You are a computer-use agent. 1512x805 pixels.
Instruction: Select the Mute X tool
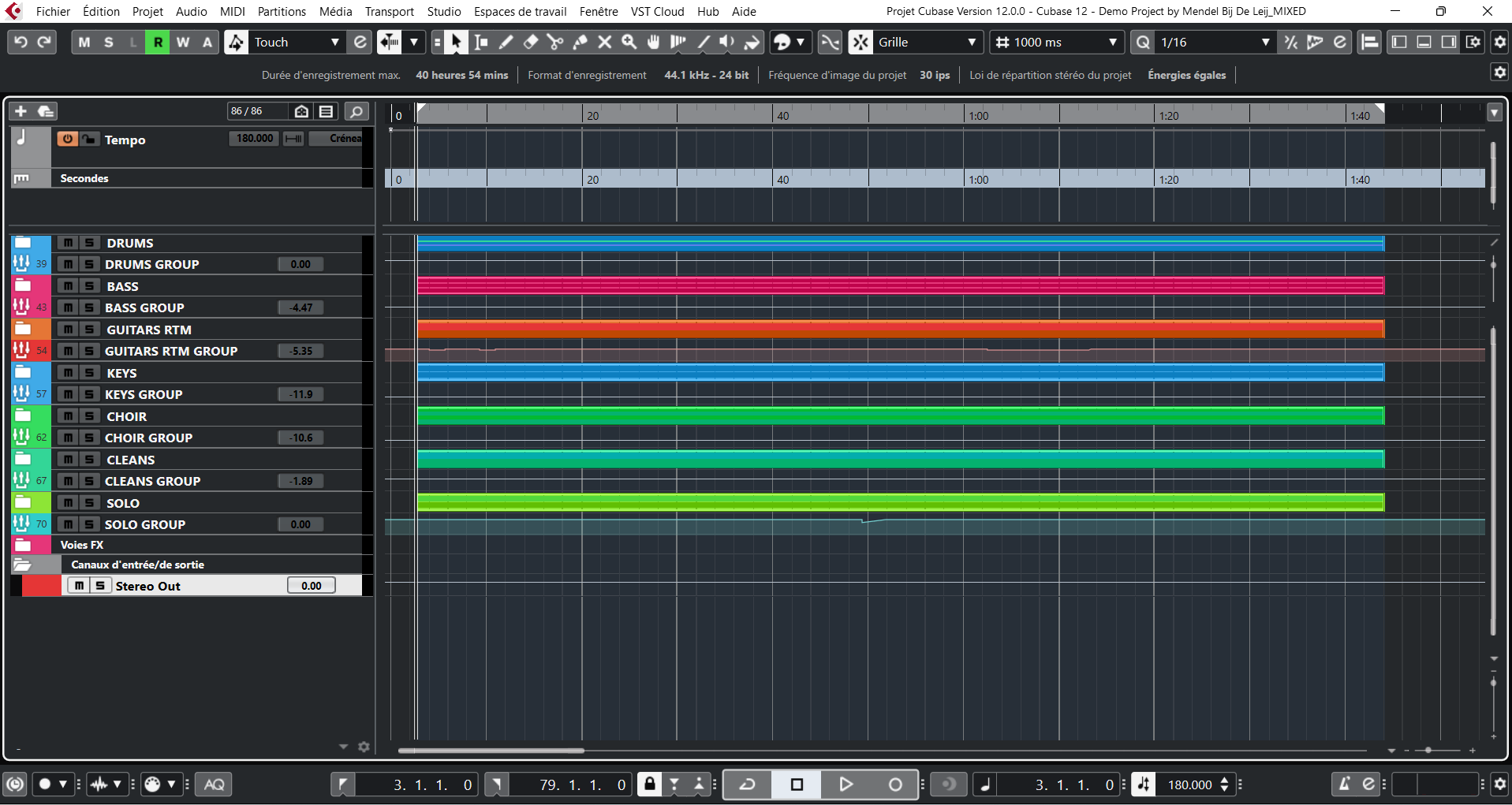click(605, 43)
